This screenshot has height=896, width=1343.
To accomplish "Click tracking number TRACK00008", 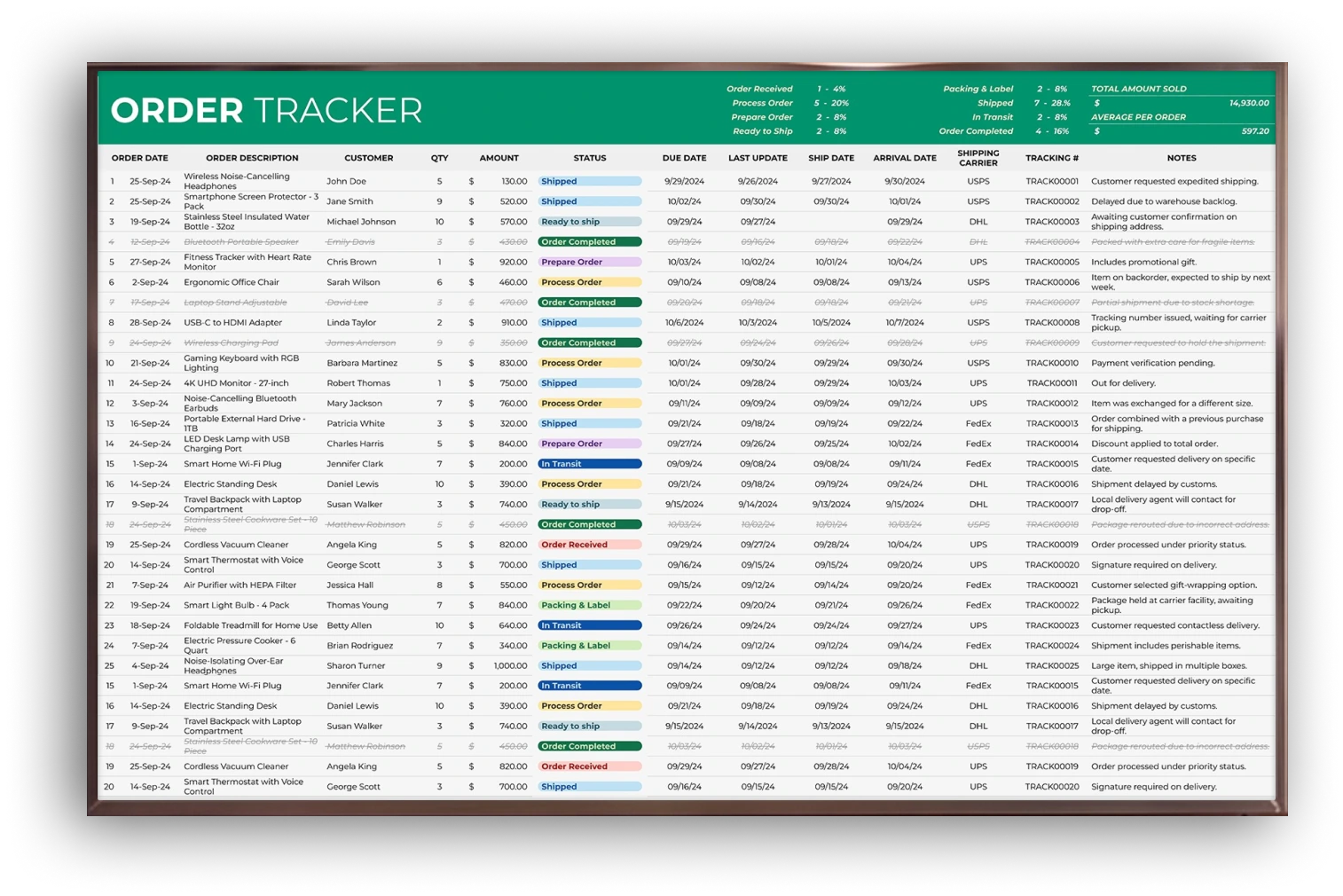I will click(1052, 323).
